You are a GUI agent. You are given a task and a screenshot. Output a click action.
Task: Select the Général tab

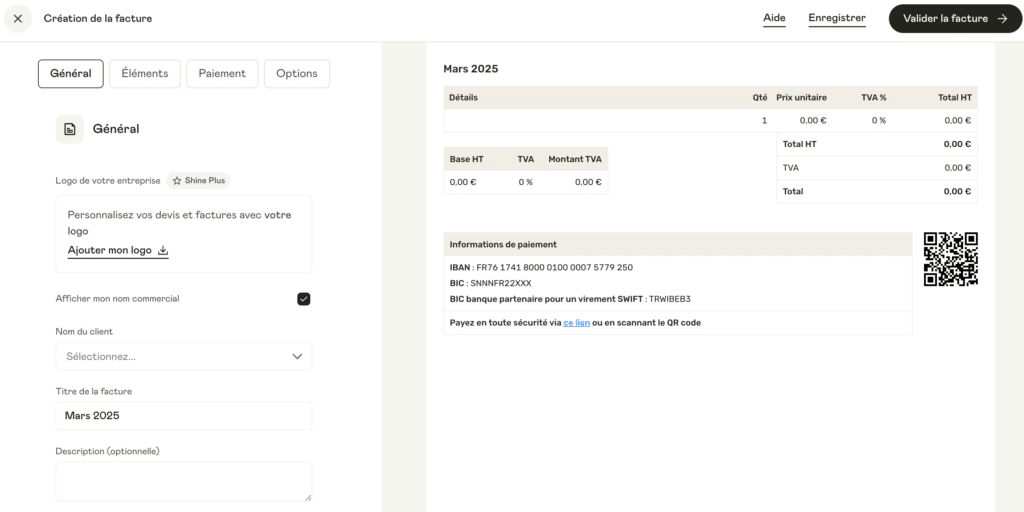71,74
